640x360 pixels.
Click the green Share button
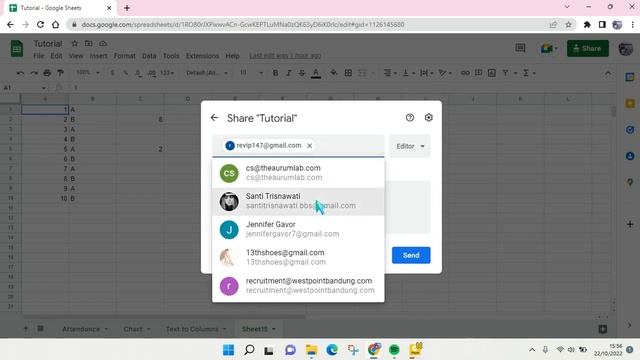point(587,49)
